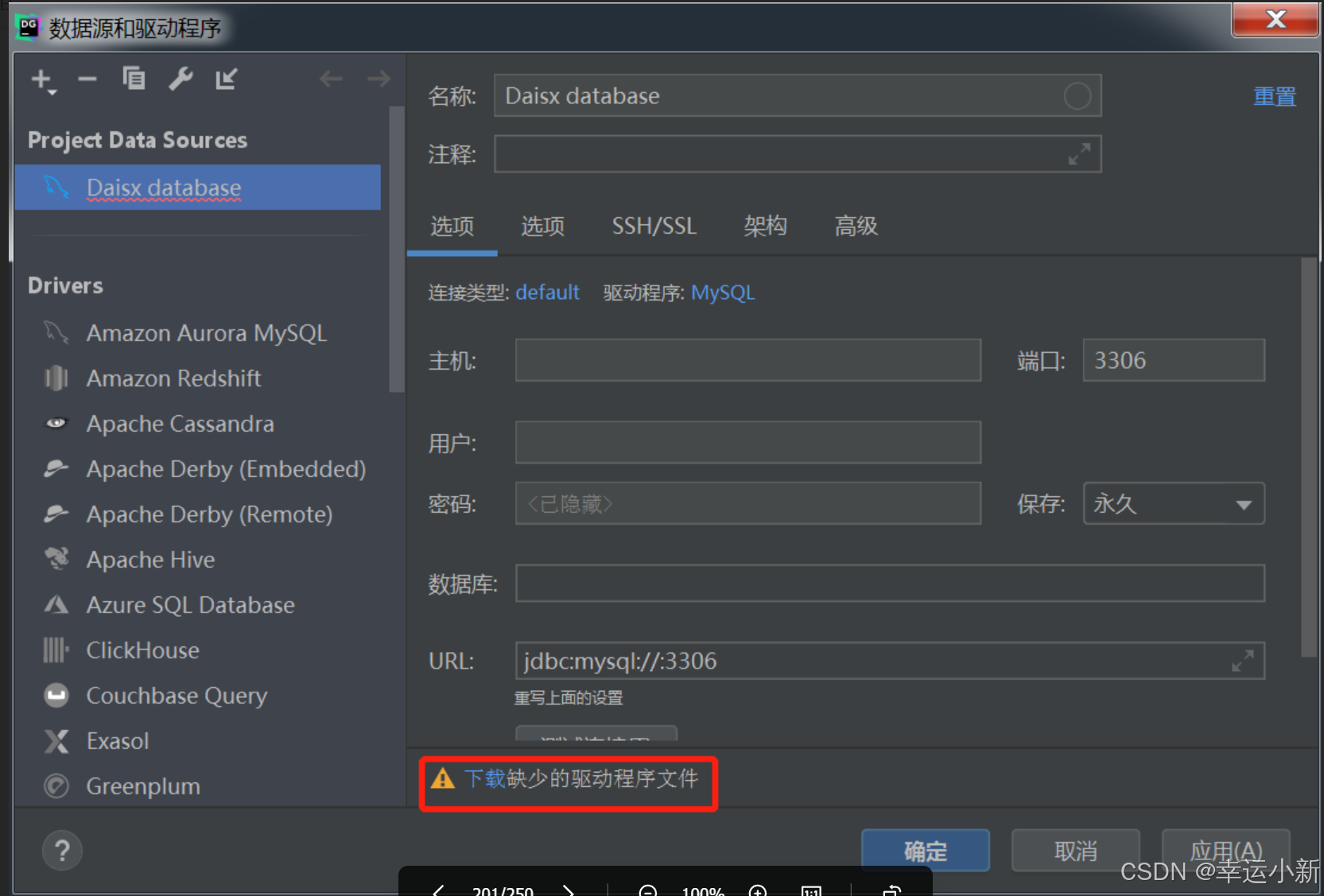Open the 保存 (save) dropdown showing 永久
Screen dimensions: 1324x896
coord(1174,503)
